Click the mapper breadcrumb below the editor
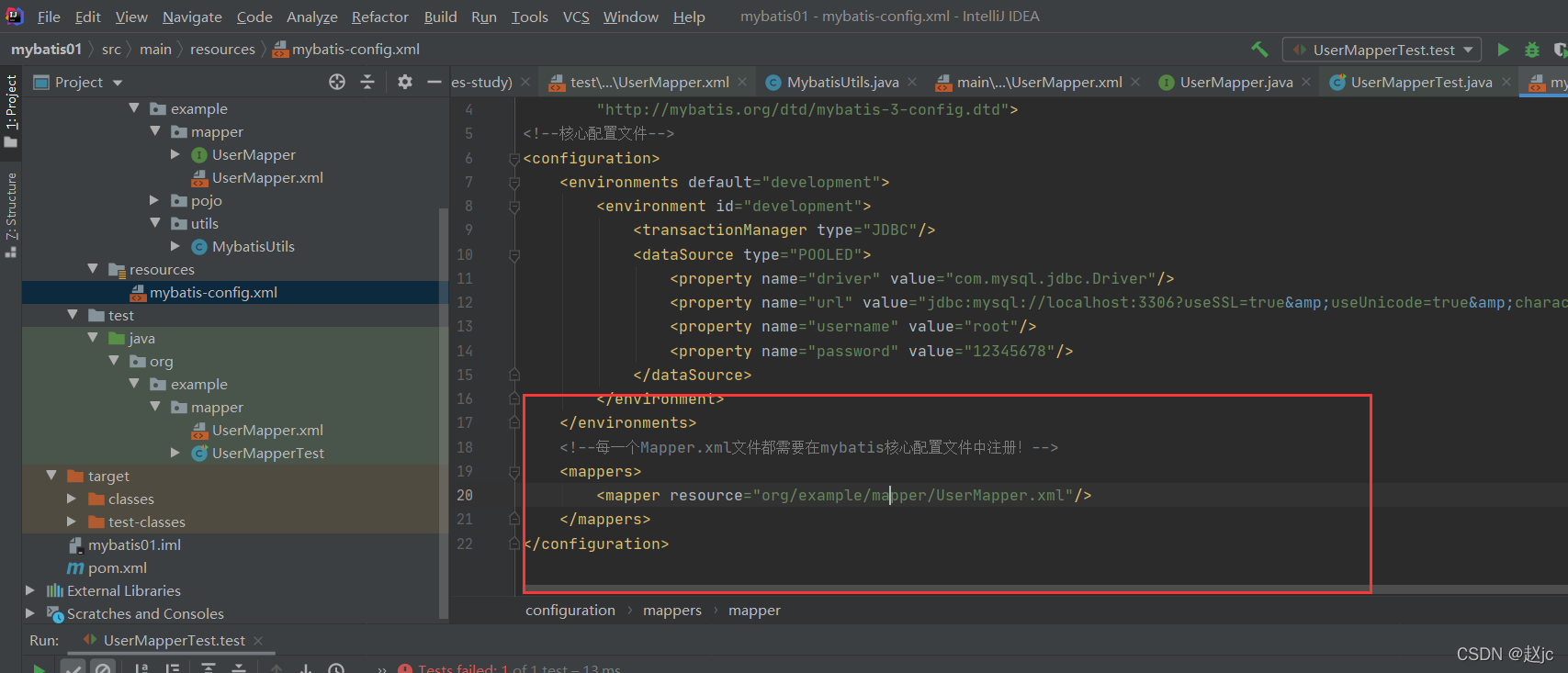Screen dimensions: 1568x673 pos(754,610)
